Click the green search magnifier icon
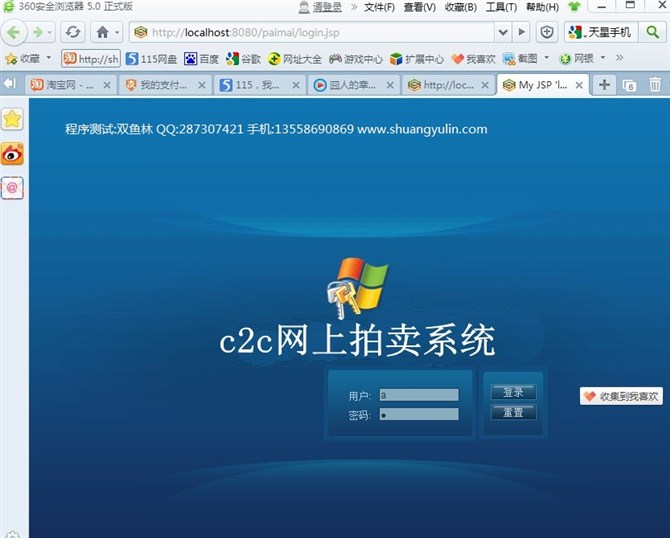 (653, 32)
